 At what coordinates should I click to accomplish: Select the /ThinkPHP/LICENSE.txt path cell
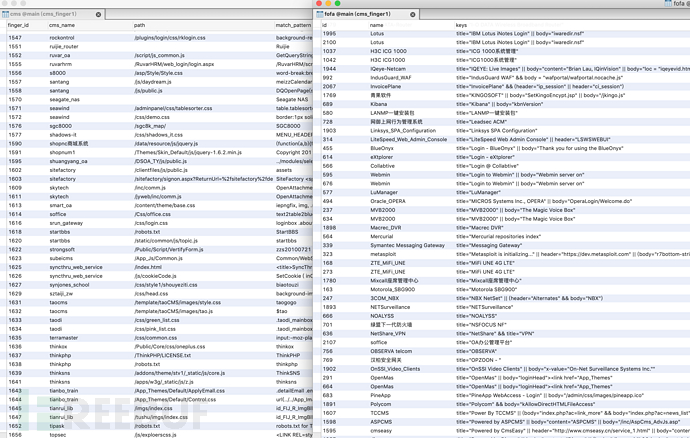coord(162,356)
